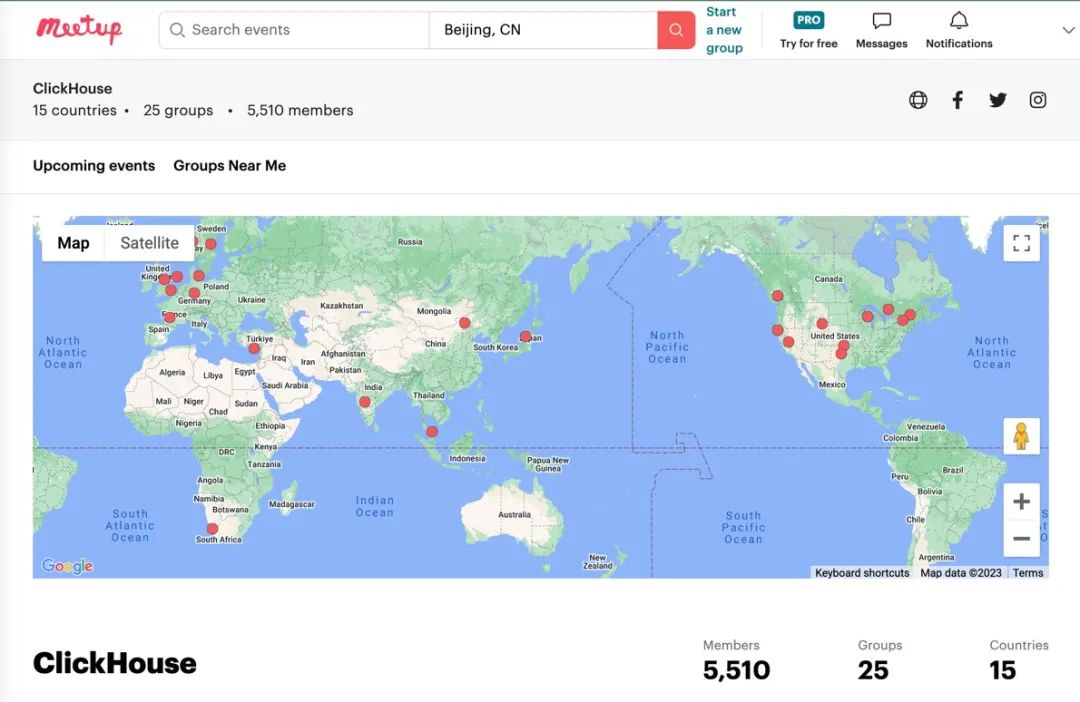Click the PRO Try for free badge
1080x702 pixels.
point(808,21)
